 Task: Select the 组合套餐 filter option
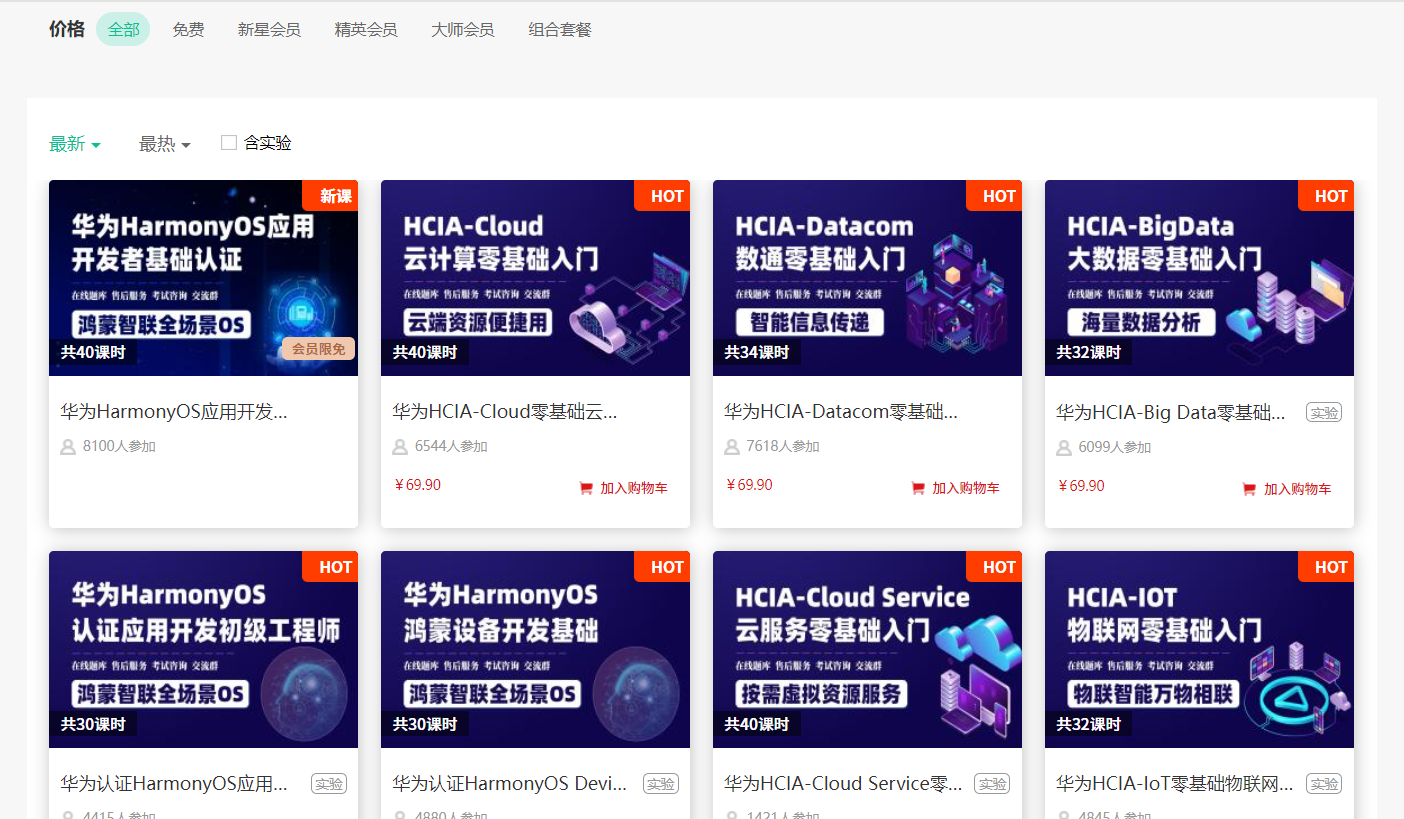pyautogui.click(x=559, y=29)
